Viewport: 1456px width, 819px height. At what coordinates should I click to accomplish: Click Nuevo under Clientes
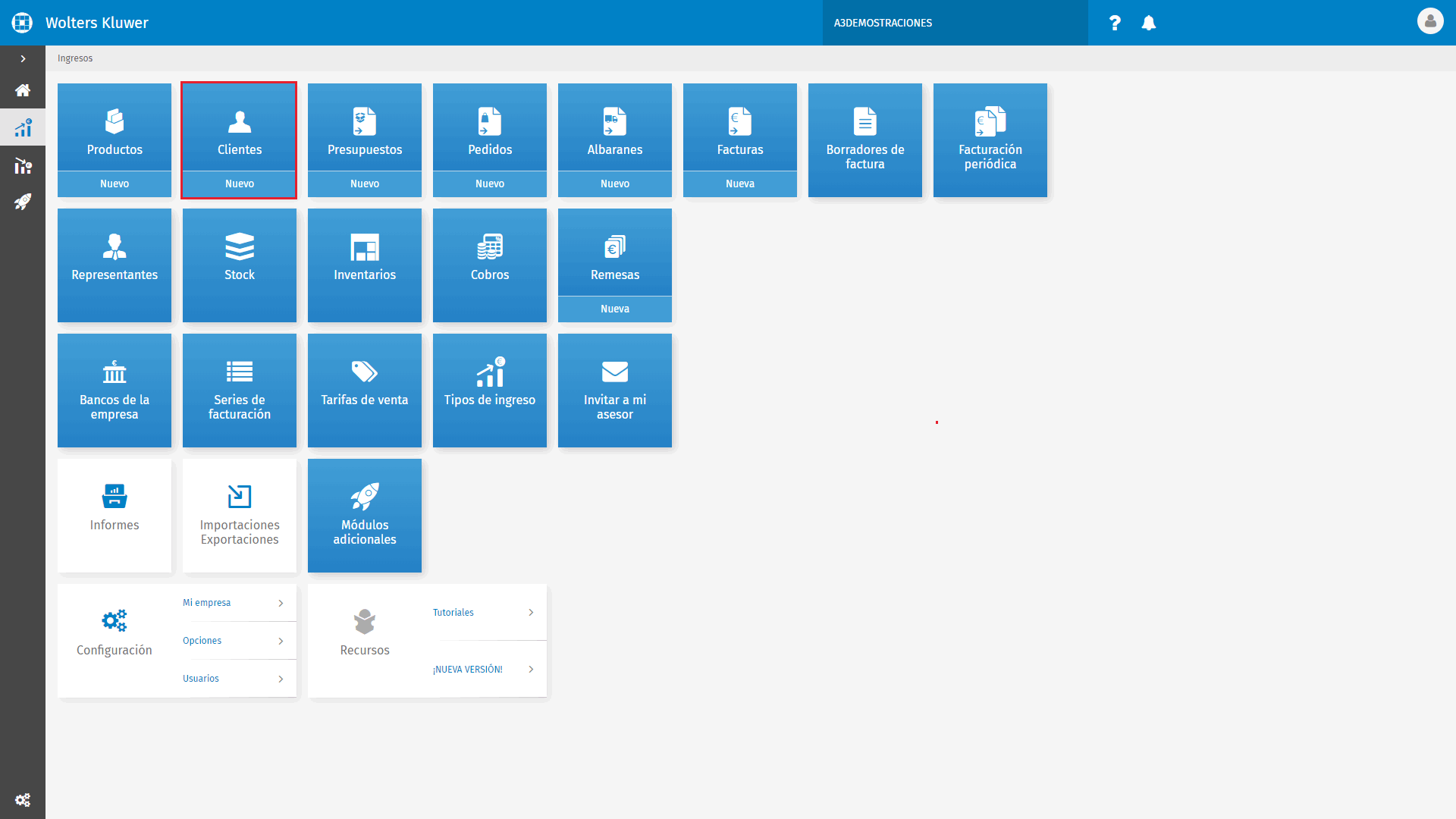240,184
